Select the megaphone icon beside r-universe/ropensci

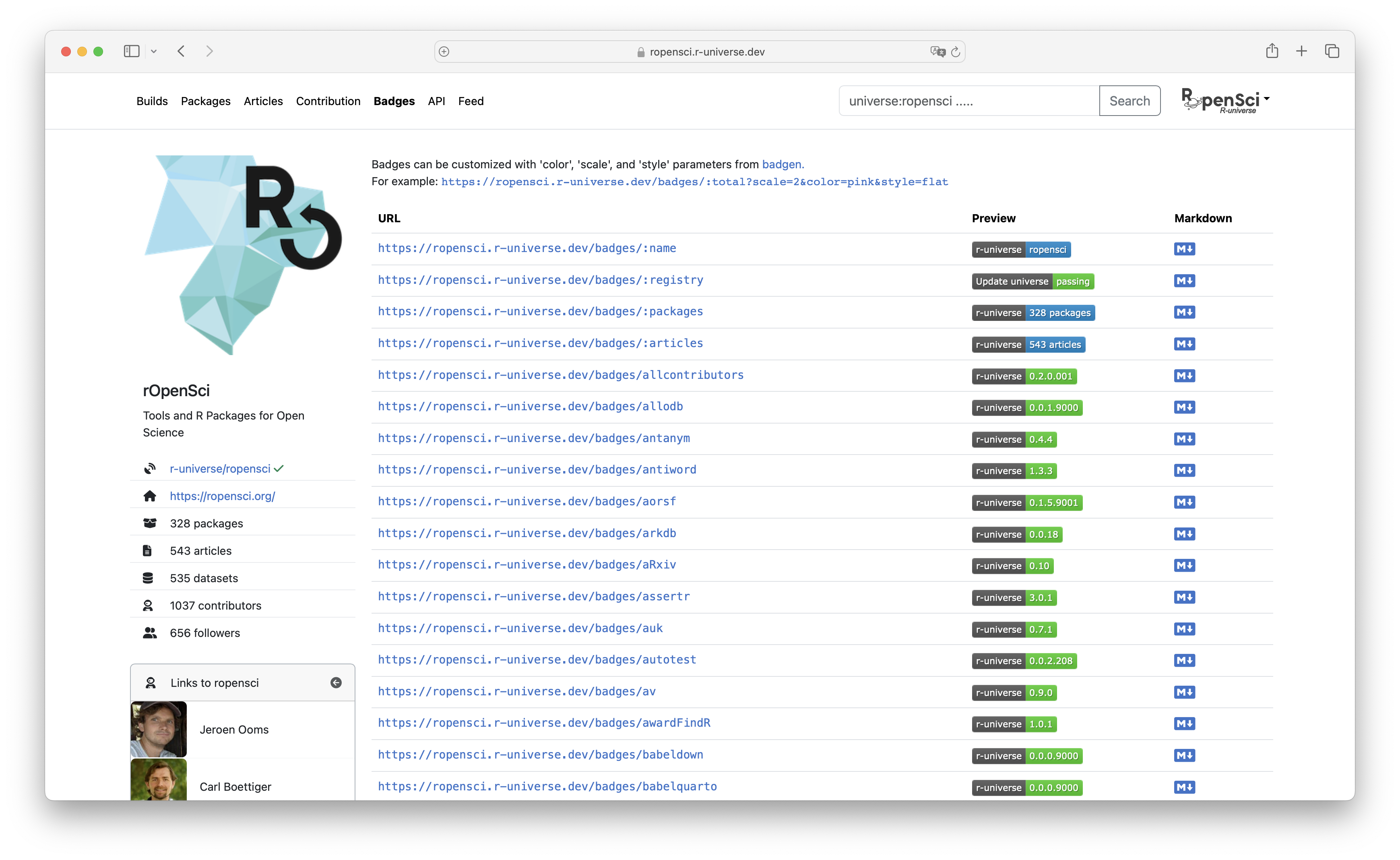click(150, 468)
